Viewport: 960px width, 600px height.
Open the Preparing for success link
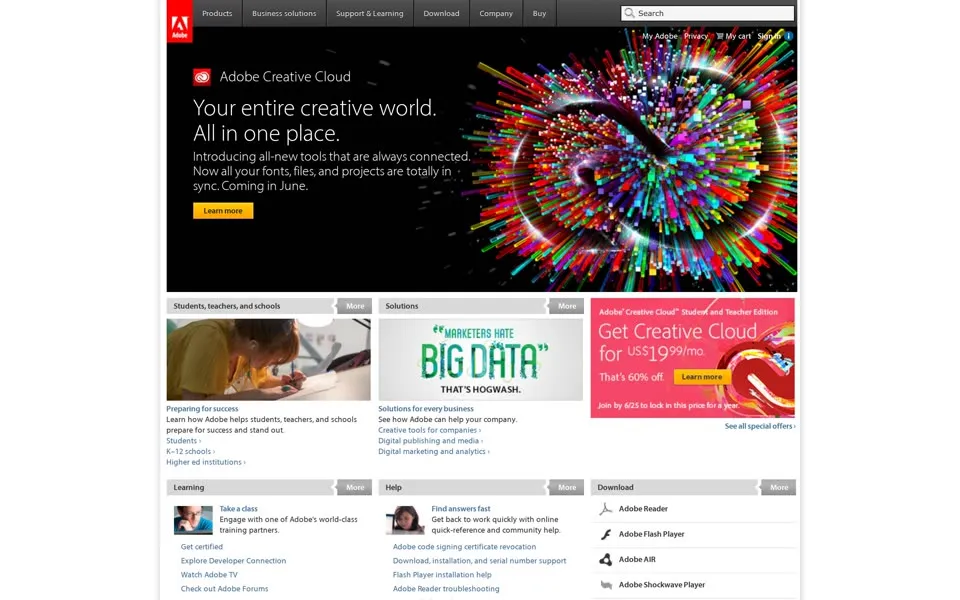(x=202, y=408)
